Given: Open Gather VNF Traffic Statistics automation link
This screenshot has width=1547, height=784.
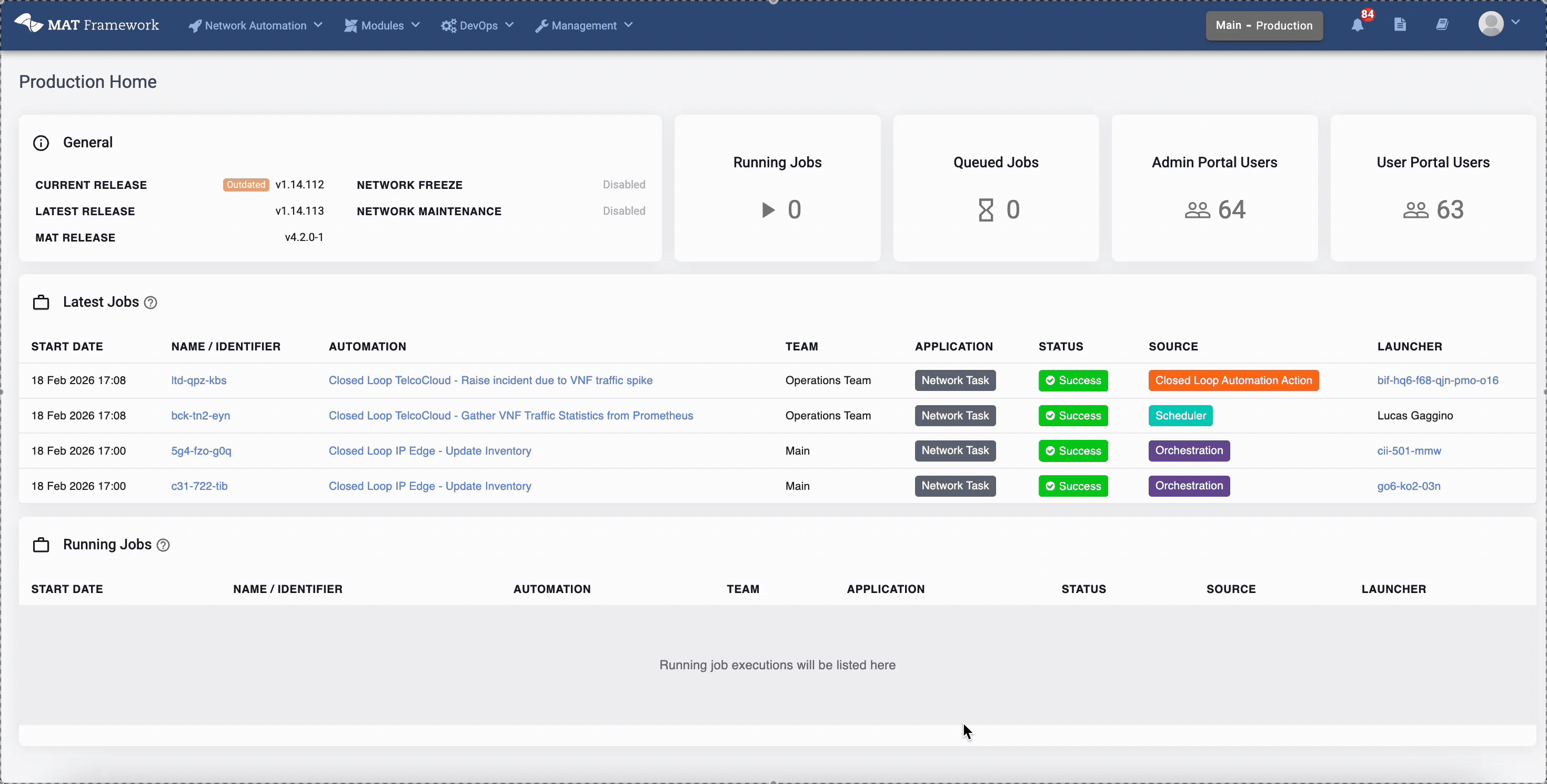Looking at the screenshot, I should [x=510, y=415].
